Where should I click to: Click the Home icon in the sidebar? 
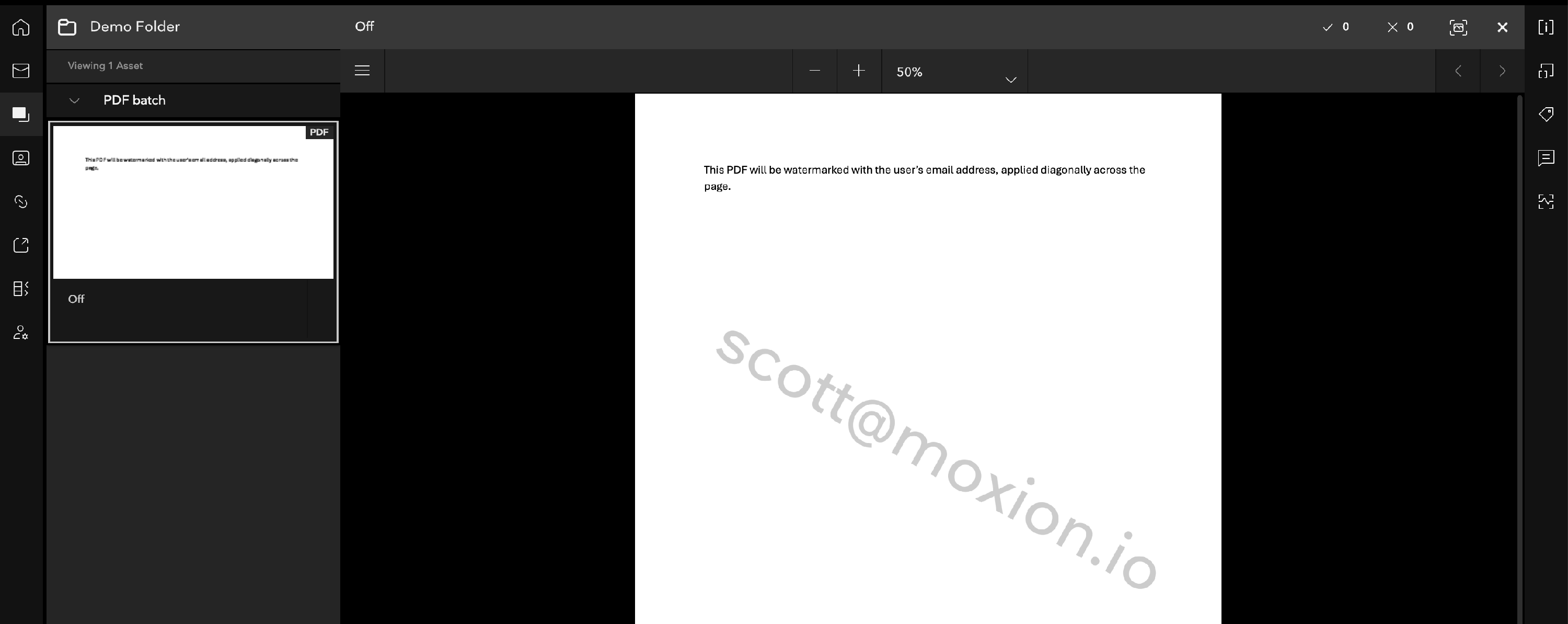pos(21,27)
